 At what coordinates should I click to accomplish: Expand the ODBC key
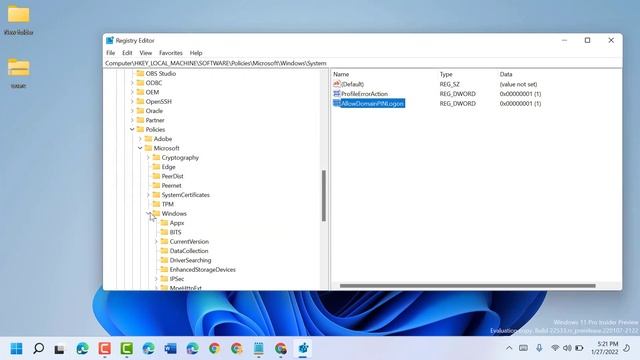pyautogui.click(x=132, y=83)
